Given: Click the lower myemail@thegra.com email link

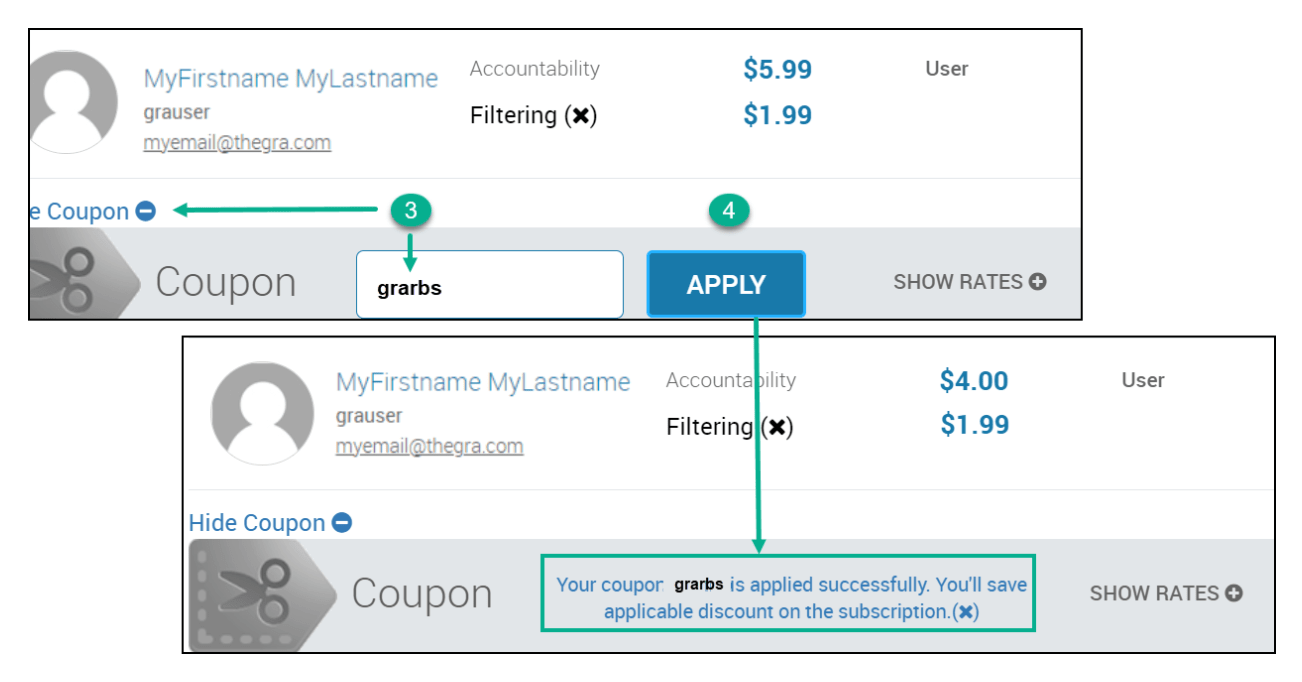Looking at the screenshot, I should coord(429,446).
